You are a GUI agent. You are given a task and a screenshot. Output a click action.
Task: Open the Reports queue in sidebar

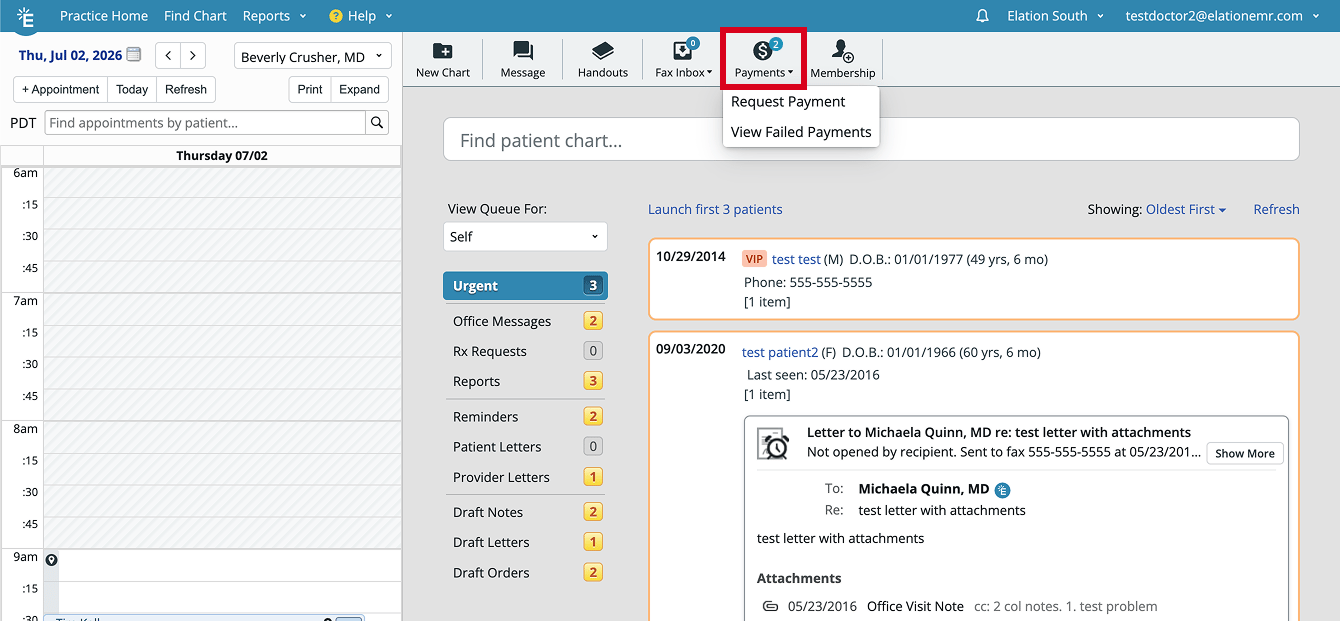point(525,381)
